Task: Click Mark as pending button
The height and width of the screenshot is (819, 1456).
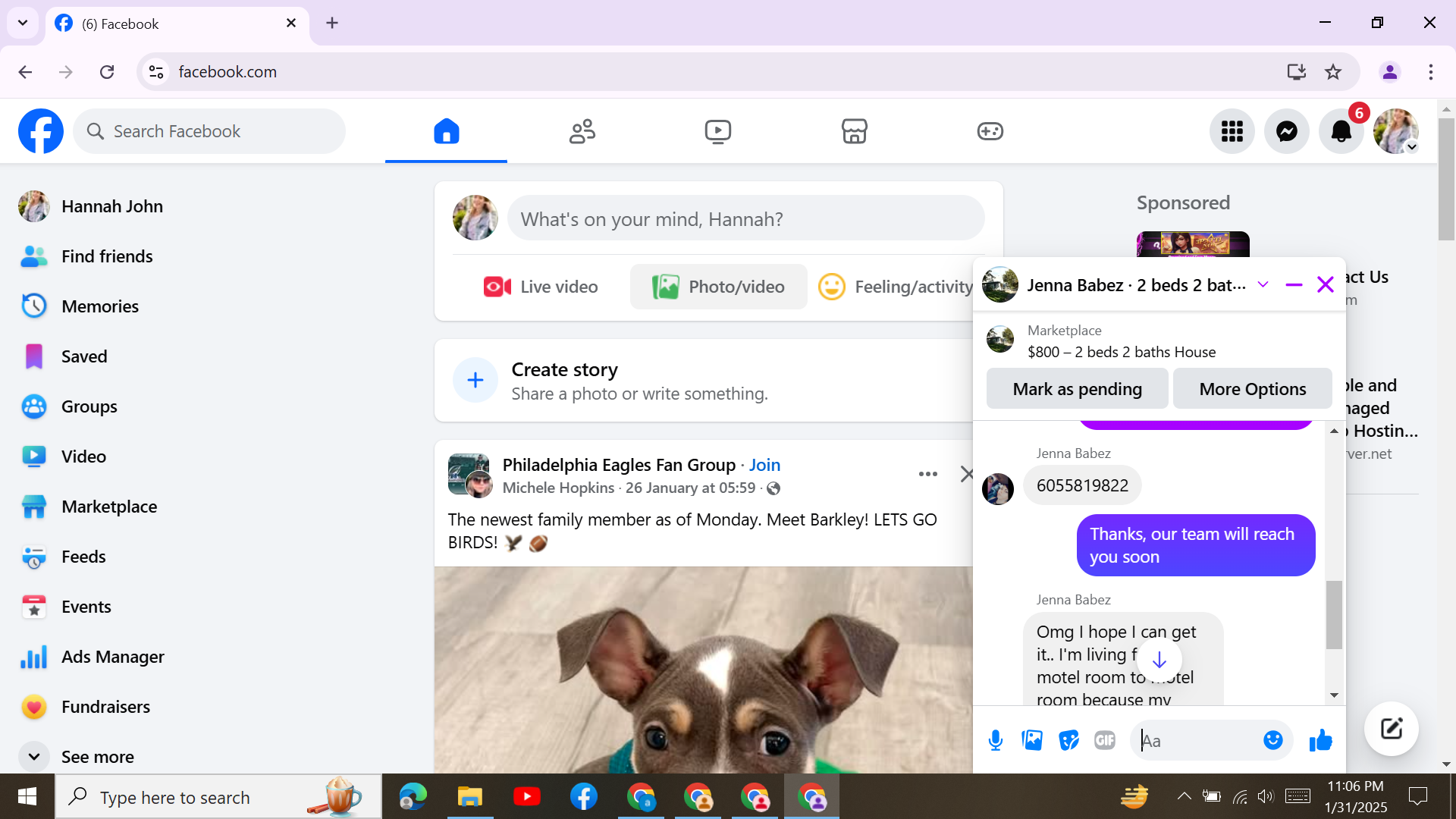Action: point(1077,388)
